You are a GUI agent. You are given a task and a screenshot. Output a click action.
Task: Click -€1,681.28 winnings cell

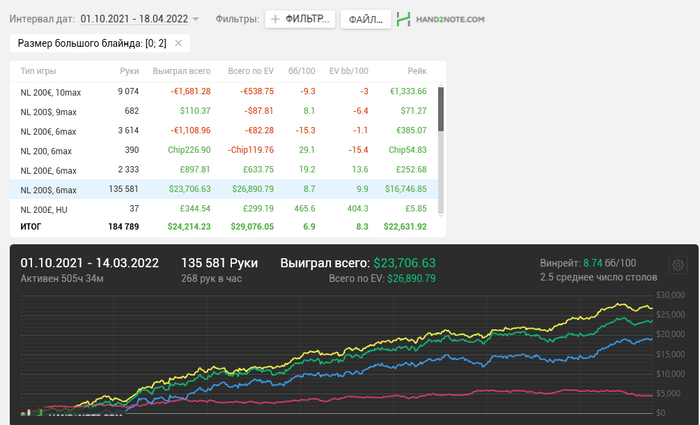tap(190, 92)
